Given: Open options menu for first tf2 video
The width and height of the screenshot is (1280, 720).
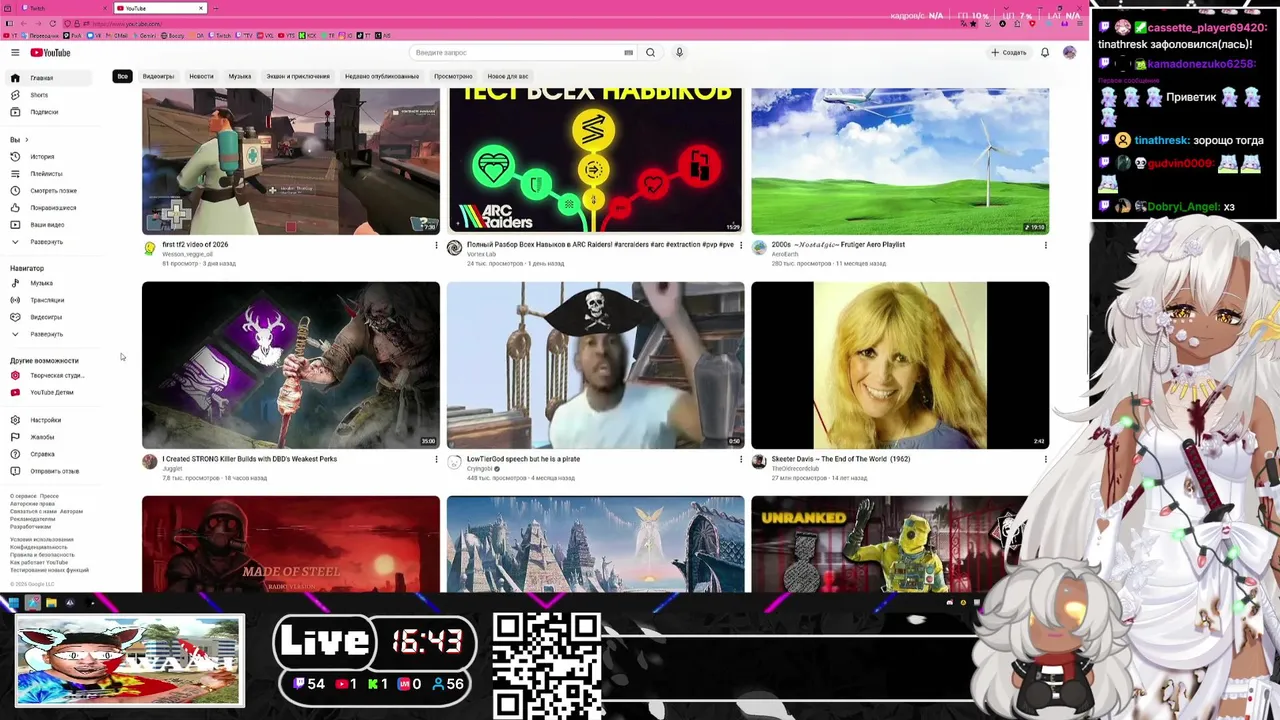Looking at the screenshot, I should point(436,245).
